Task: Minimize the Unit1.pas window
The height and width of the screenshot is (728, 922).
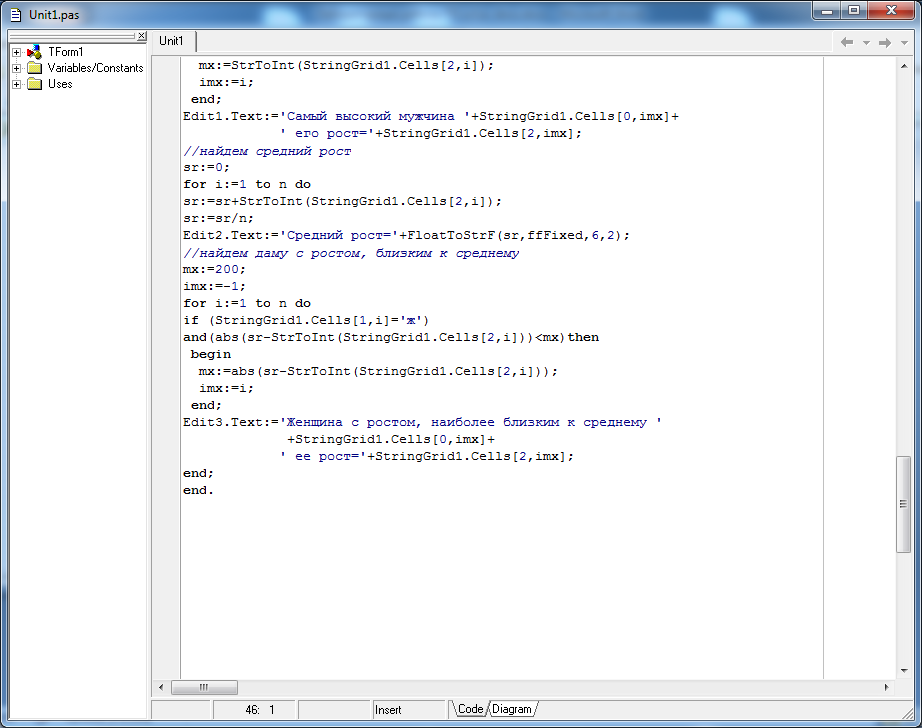Action: 827,11
